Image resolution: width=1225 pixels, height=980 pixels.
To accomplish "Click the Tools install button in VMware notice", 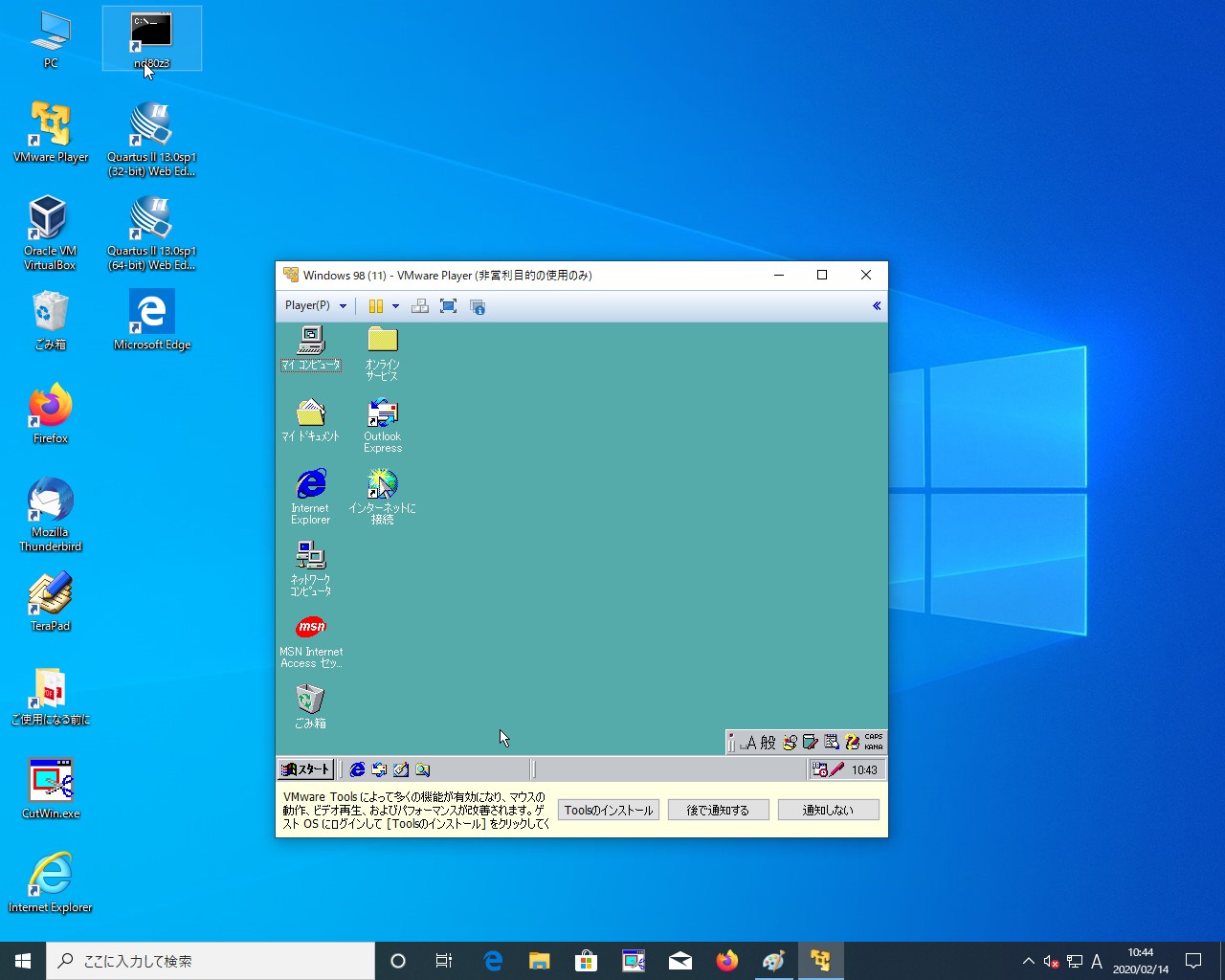I will pos(609,810).
